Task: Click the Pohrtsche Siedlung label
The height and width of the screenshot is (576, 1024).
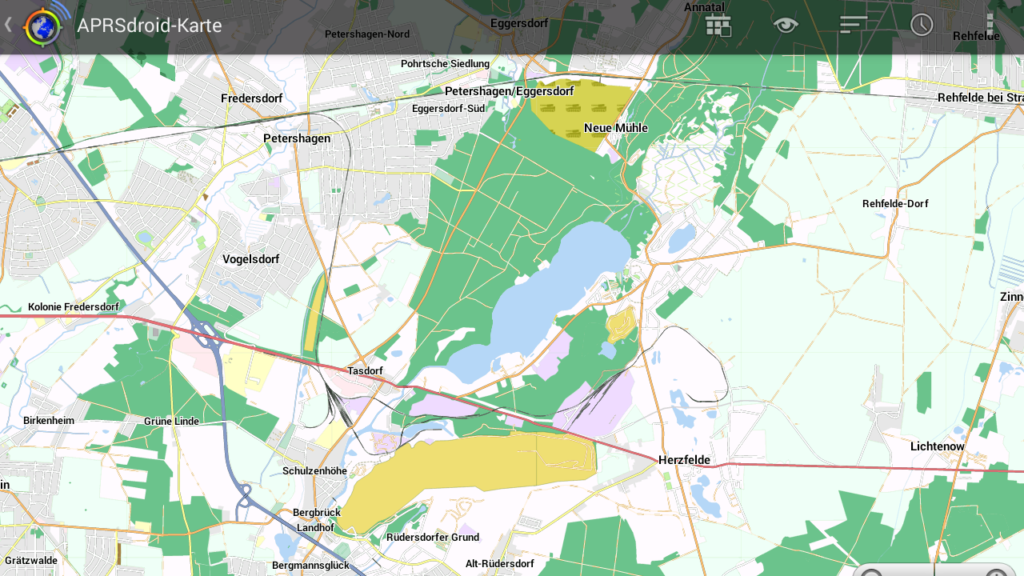Action: [x=445, y=63]
